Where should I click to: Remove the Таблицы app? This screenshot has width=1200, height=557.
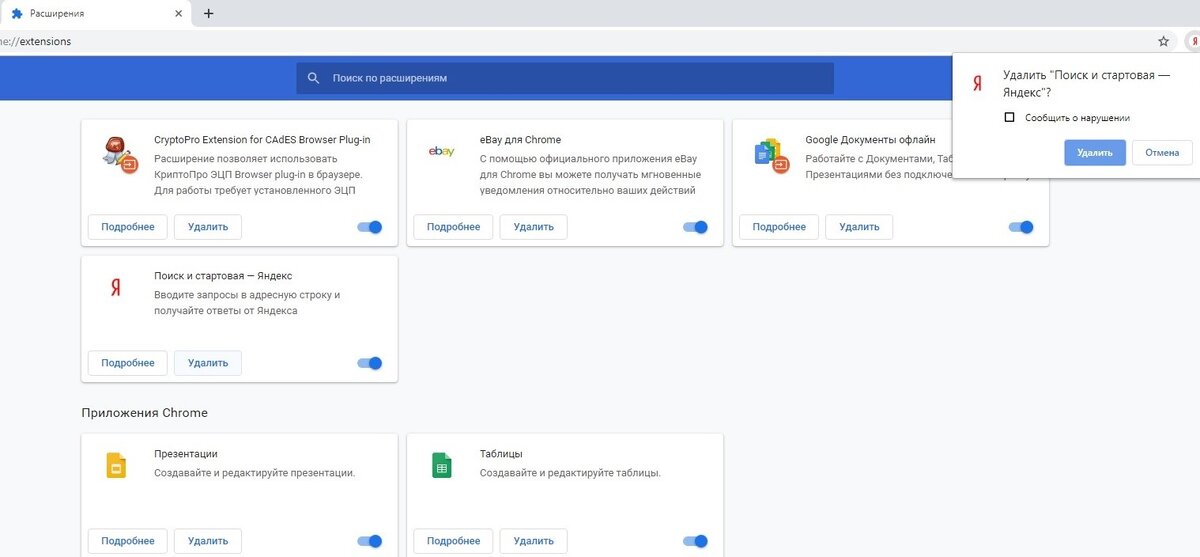point(534,541)
